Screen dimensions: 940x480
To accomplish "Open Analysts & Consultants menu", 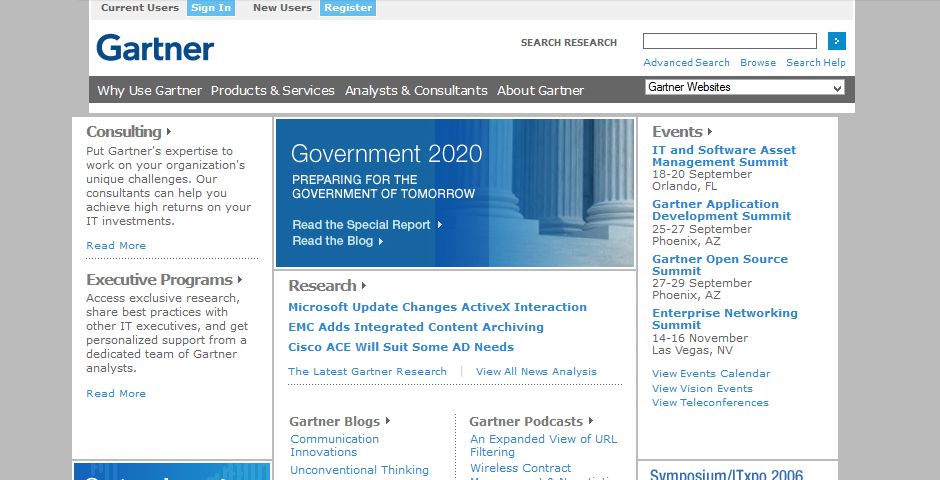I will pos(416,90).
